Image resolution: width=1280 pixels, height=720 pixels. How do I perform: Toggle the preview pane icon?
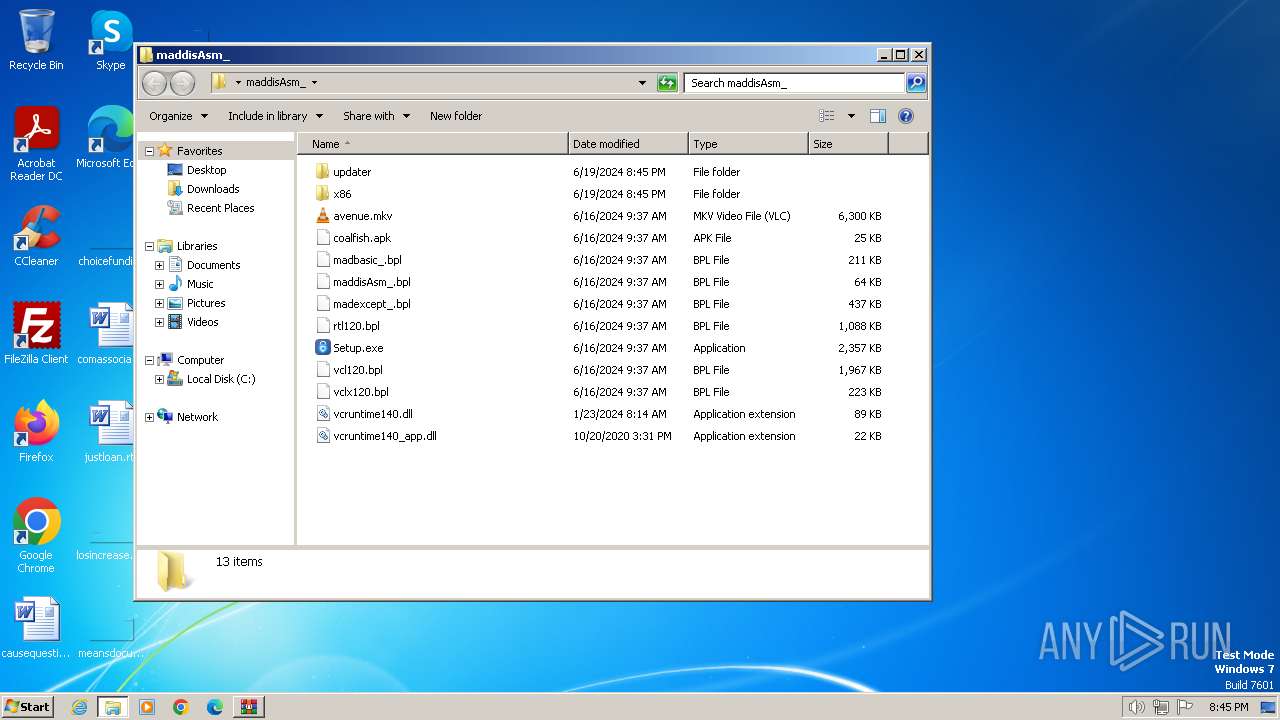tap(878, 116)
